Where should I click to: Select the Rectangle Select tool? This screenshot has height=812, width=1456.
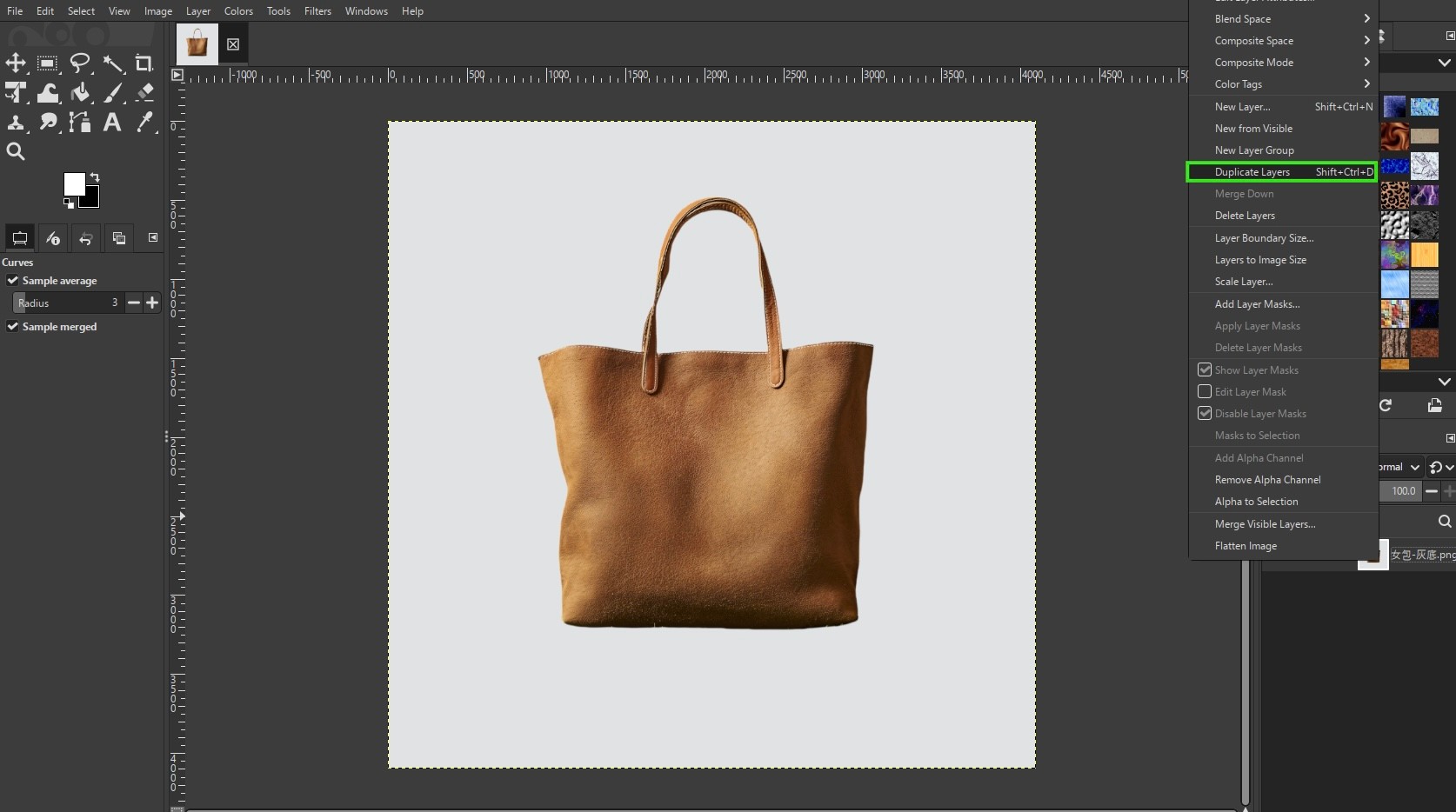click(x=48, y=63)
